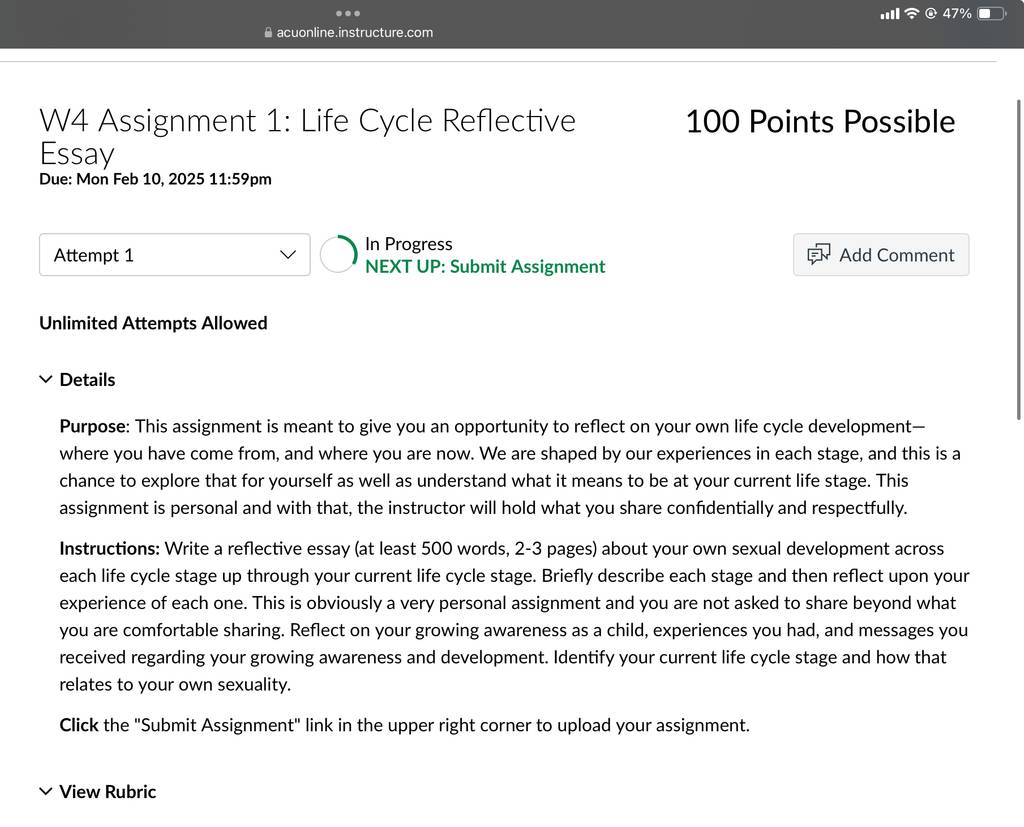
Task: Click the 100 Points Possible text
Action: click(820, 122)
